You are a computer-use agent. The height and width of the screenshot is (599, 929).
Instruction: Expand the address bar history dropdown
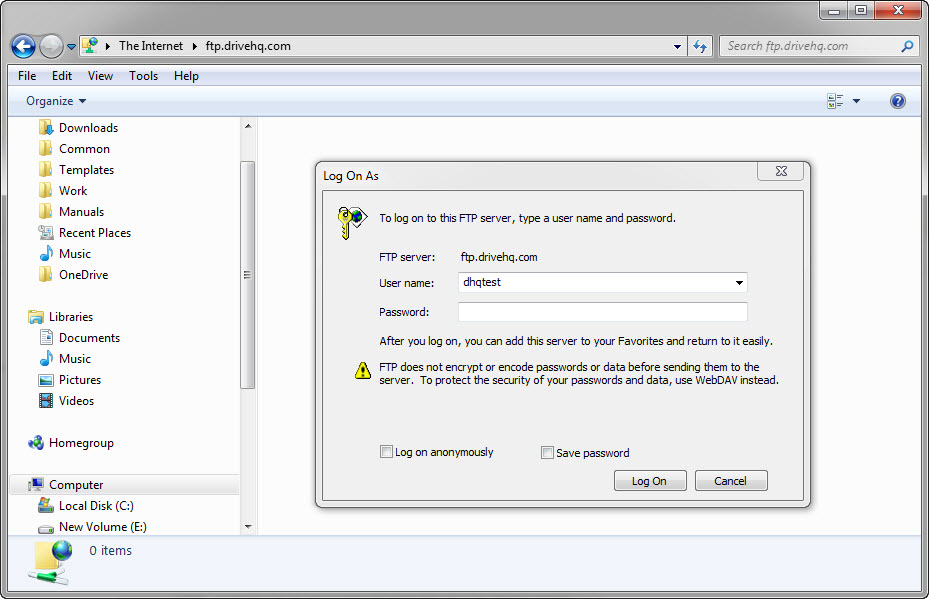click(678, 46)
